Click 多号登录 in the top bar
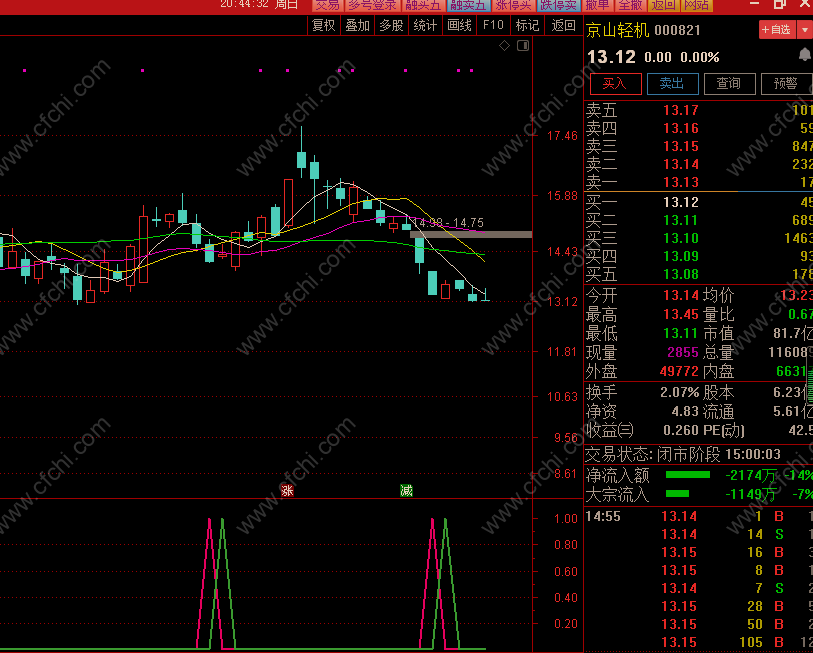This screenshot has width=813, height=653. pyautogui.click(x=372, y=5)
